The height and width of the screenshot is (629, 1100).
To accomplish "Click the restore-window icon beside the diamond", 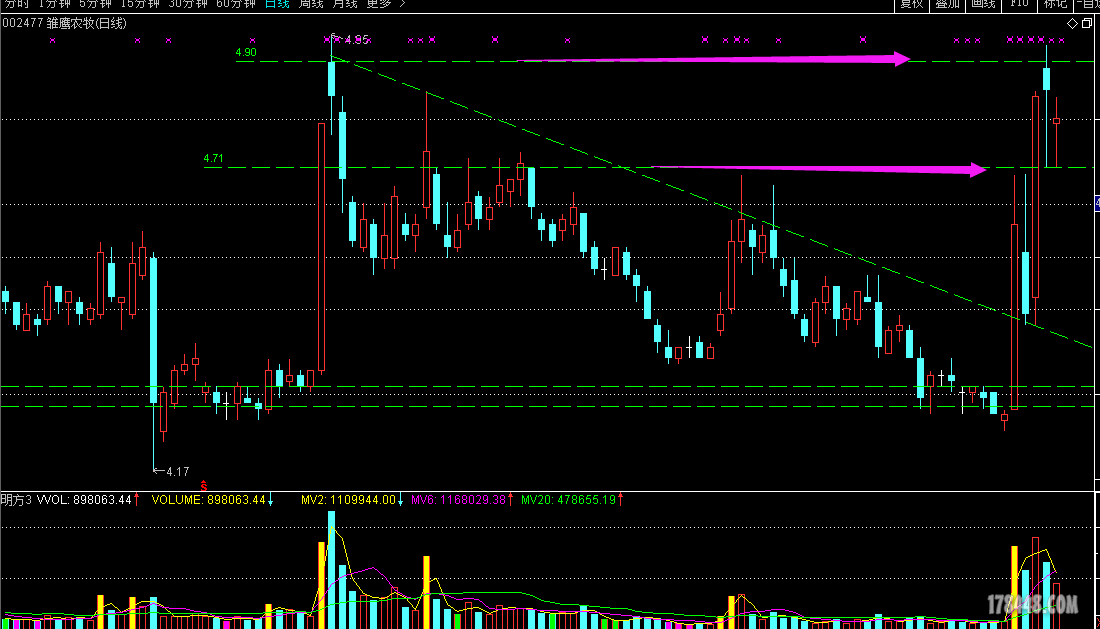I will tap(1087, 23).
